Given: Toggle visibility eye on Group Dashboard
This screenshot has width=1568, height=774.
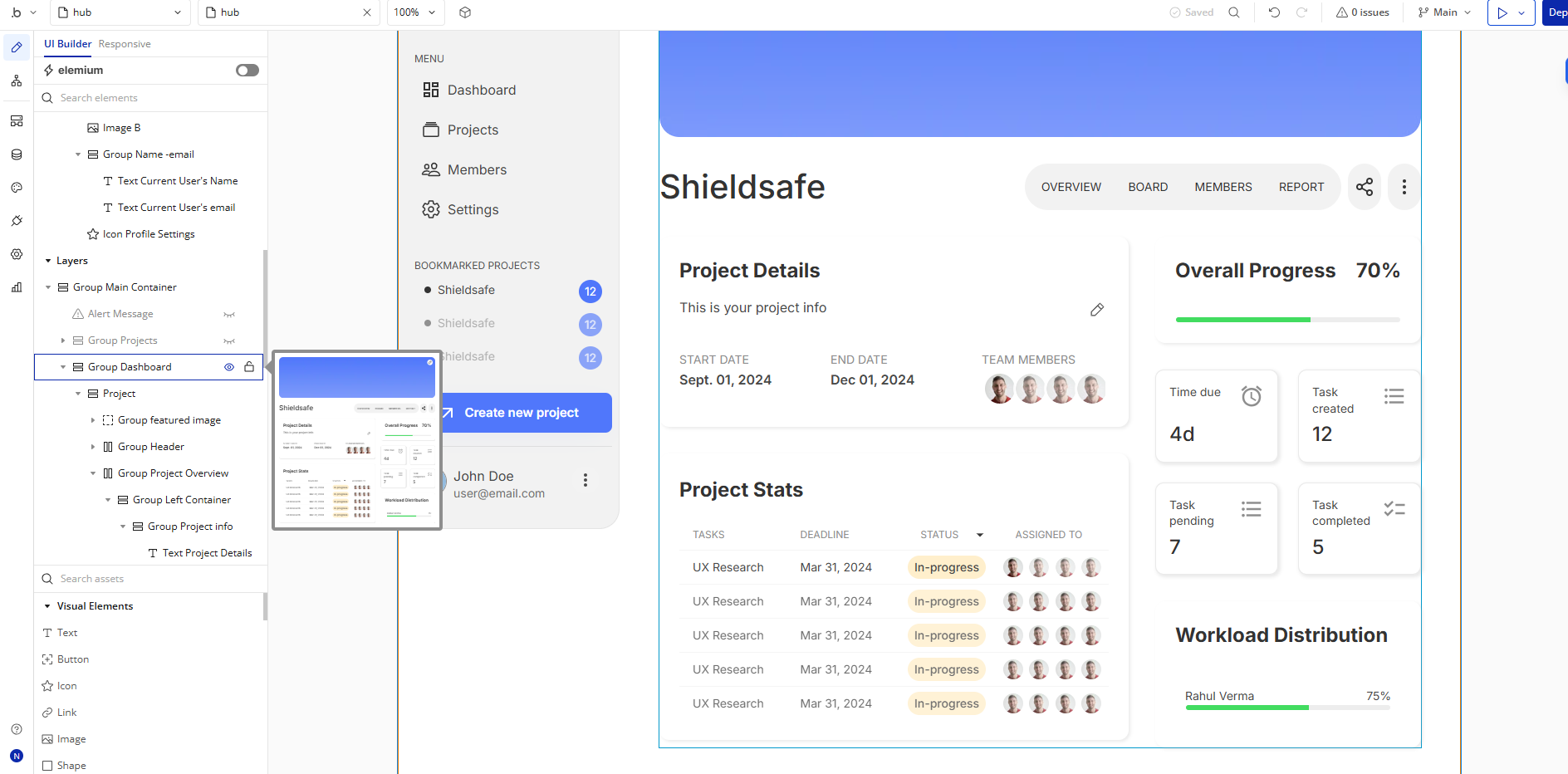Looking at the screenshot, I should (x=229, y=367).
